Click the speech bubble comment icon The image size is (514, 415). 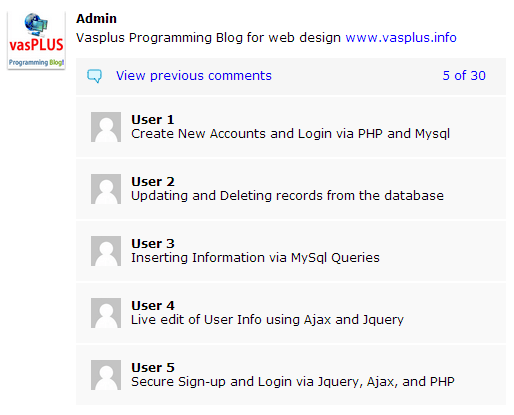pos(94,76)
